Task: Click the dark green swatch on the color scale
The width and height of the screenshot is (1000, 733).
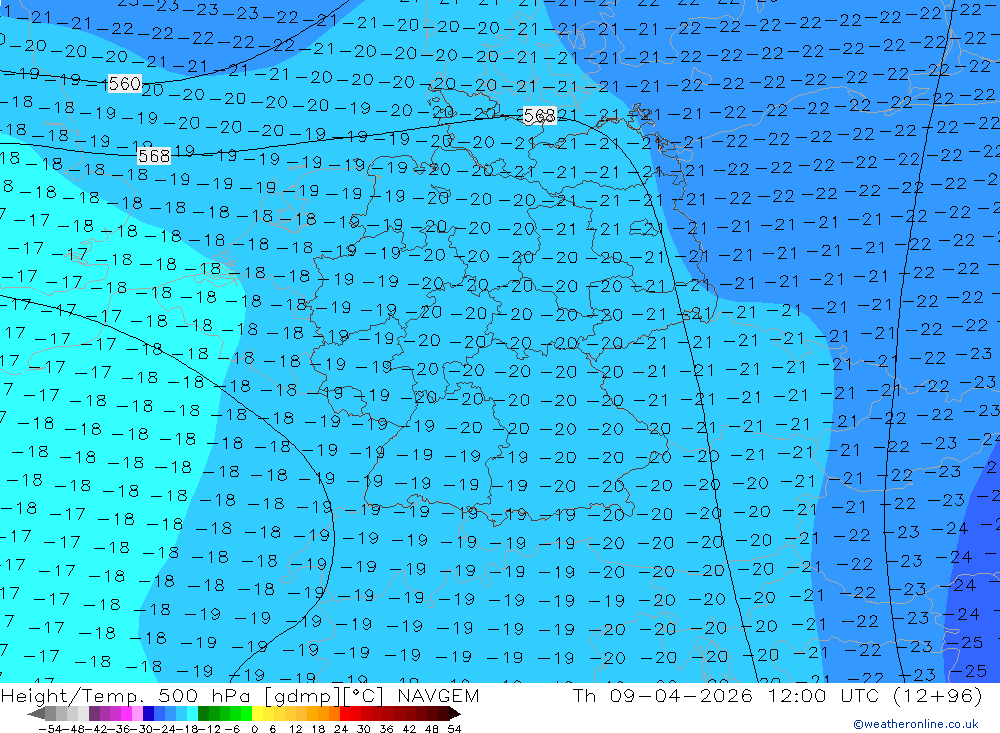Action: click(x=203, y=713)
